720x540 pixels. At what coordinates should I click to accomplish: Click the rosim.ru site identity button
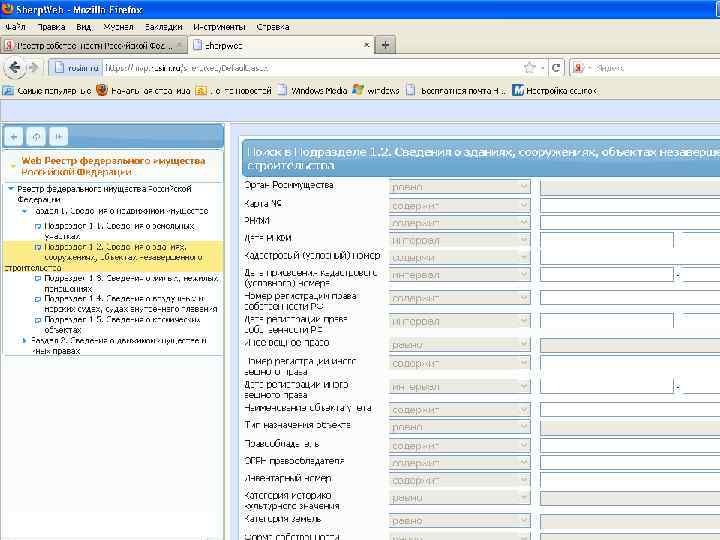coord(75,68)
